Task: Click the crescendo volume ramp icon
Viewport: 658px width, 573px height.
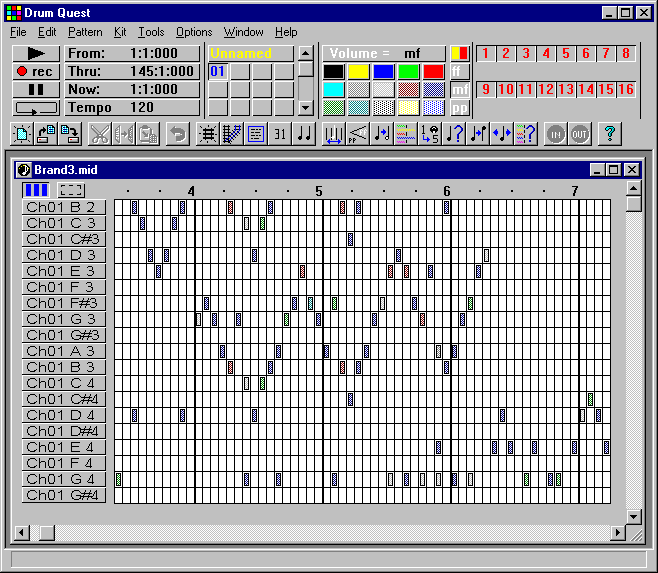Action: tap(357, 133)
